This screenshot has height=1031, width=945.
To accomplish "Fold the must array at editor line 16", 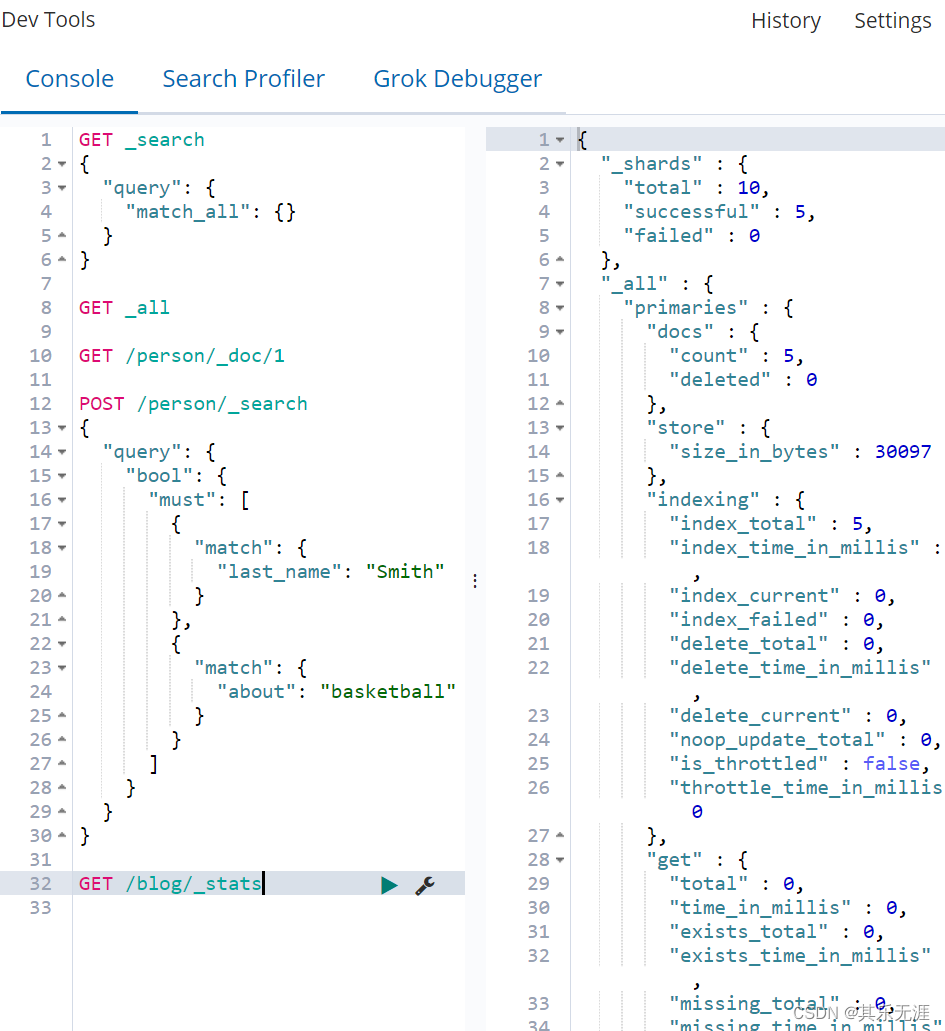I will click(x=62, y=500).
